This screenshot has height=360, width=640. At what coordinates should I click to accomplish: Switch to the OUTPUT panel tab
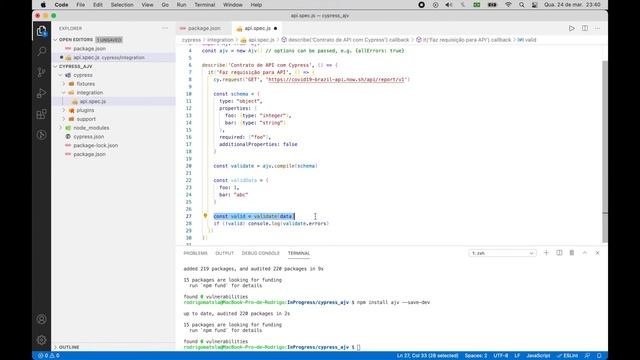tap(224, 253)
